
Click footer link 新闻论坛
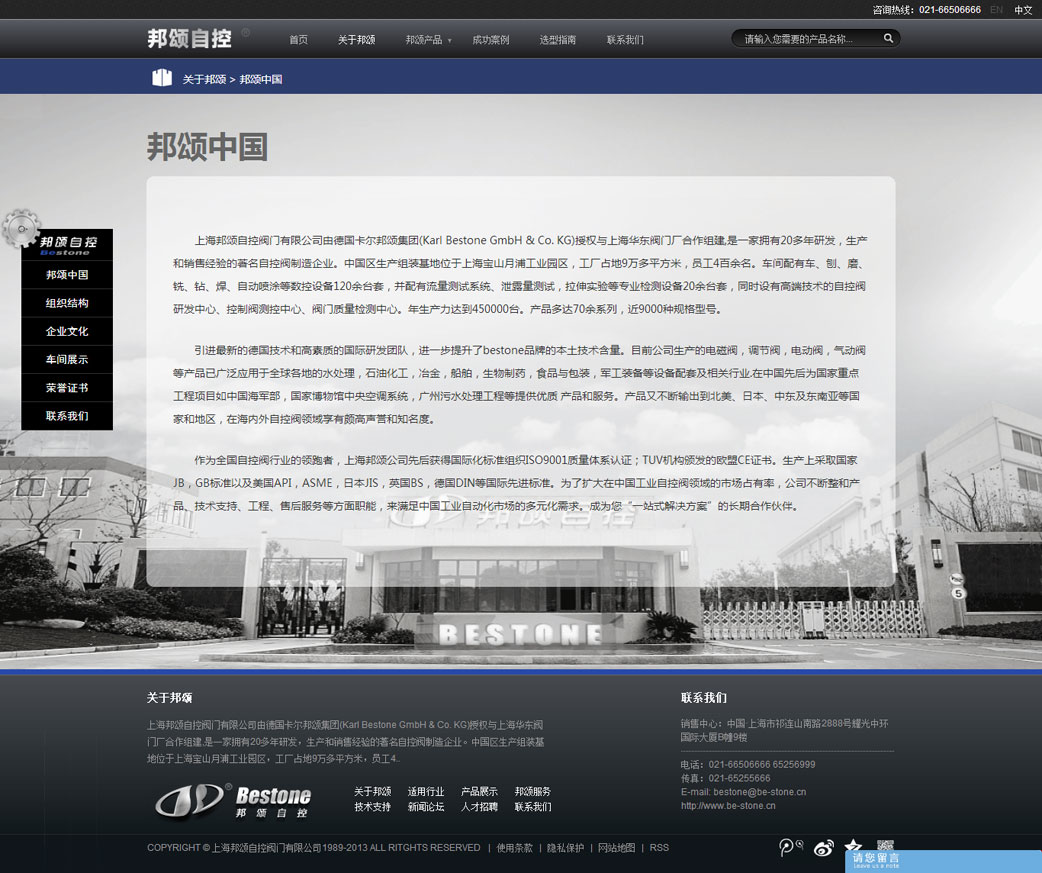coord(426,807)
